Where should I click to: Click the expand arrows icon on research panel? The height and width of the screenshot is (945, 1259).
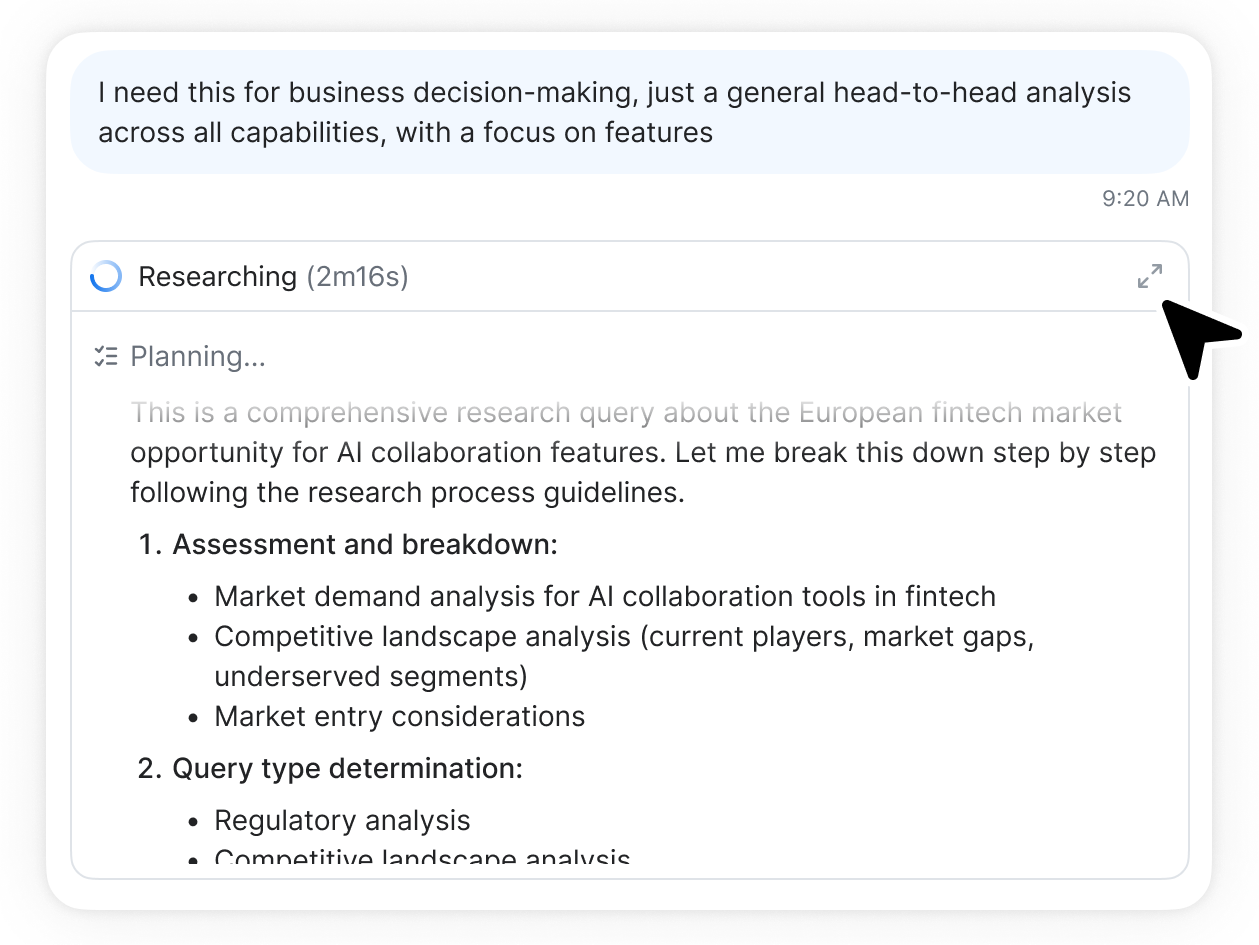(x=1150, y=276)
